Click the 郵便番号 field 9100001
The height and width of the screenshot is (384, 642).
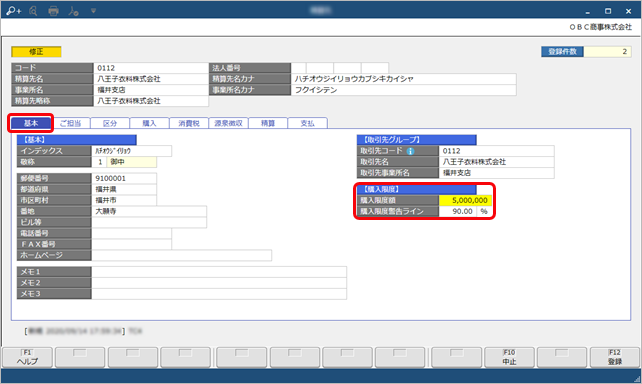coord(124,178)
